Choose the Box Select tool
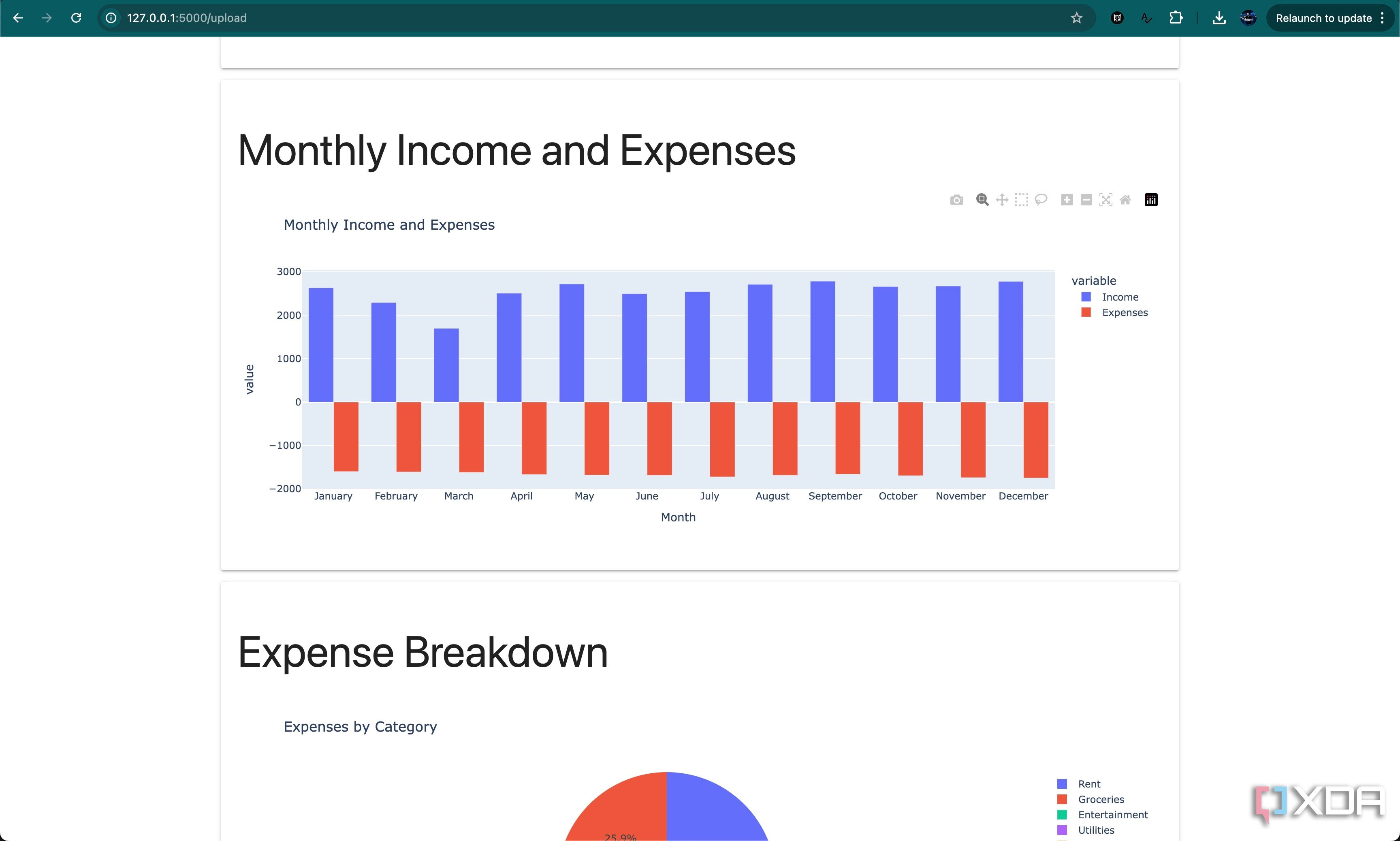This screenshot has height=841, width=1400. tap(1021, 200)
